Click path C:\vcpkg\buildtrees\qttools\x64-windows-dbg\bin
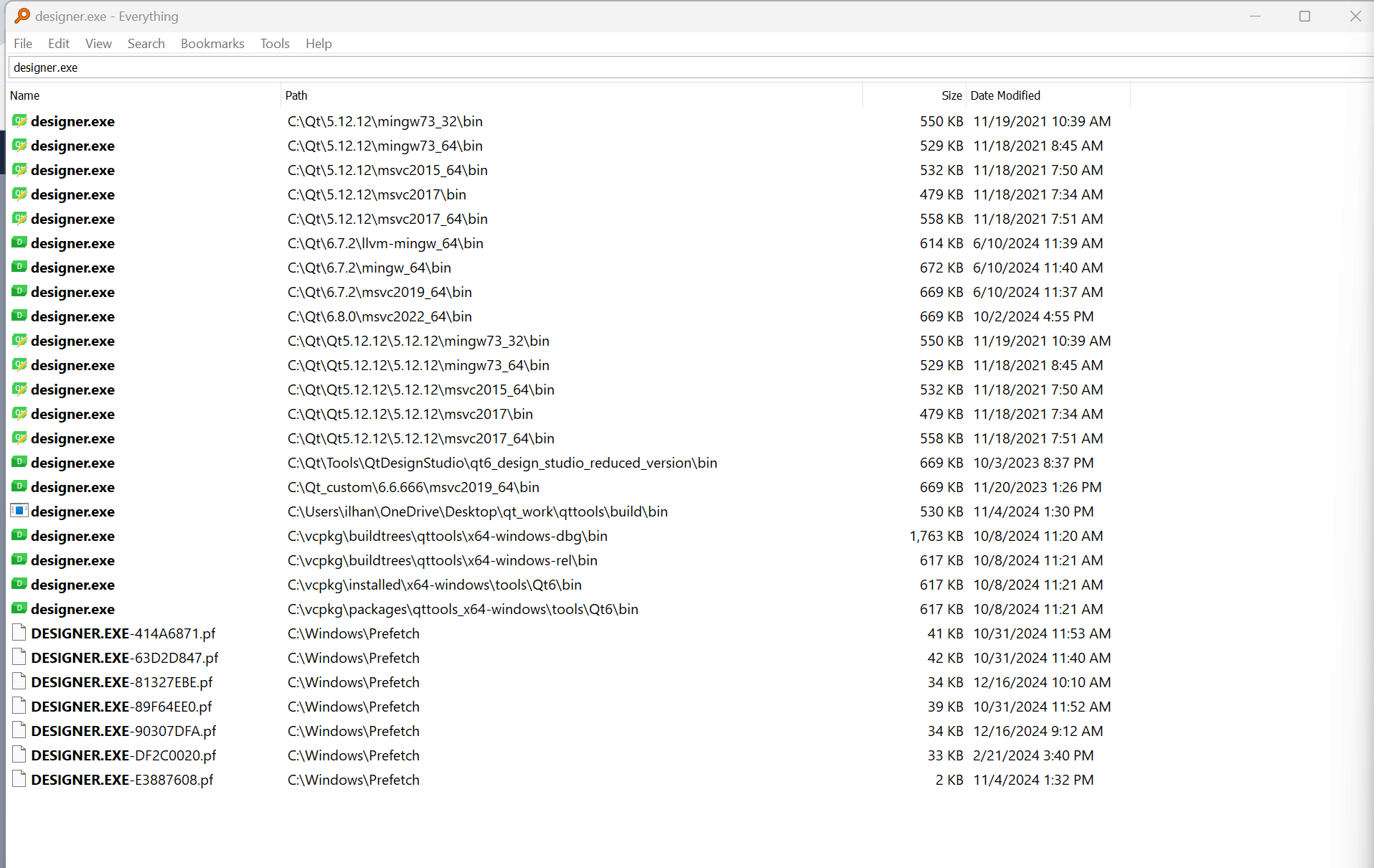This screenshot has height=868, width=1374. [448, 536]
